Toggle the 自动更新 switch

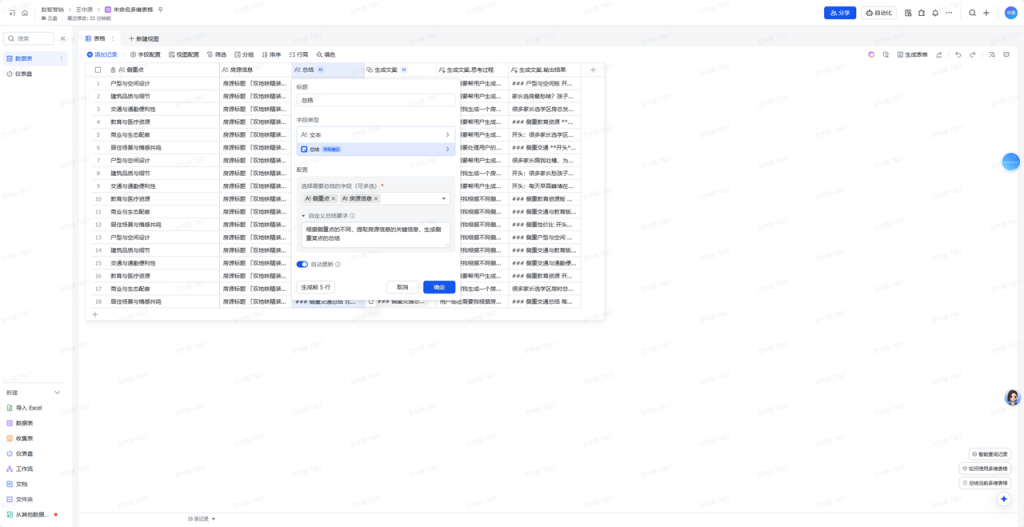302,264
